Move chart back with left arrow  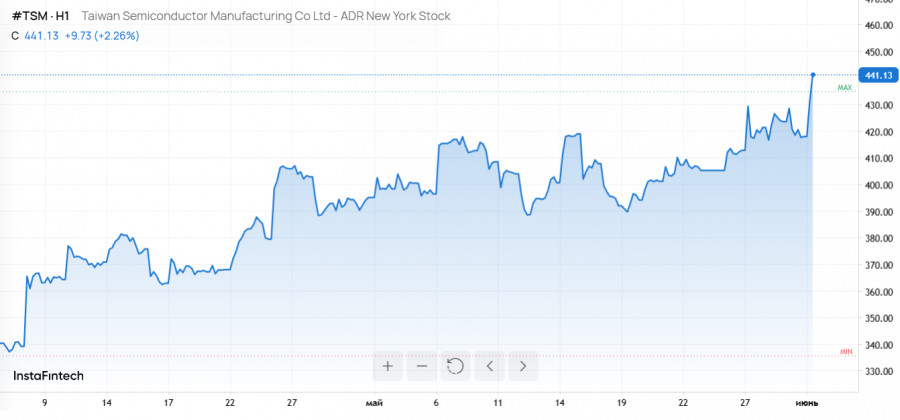click(490, 366)
